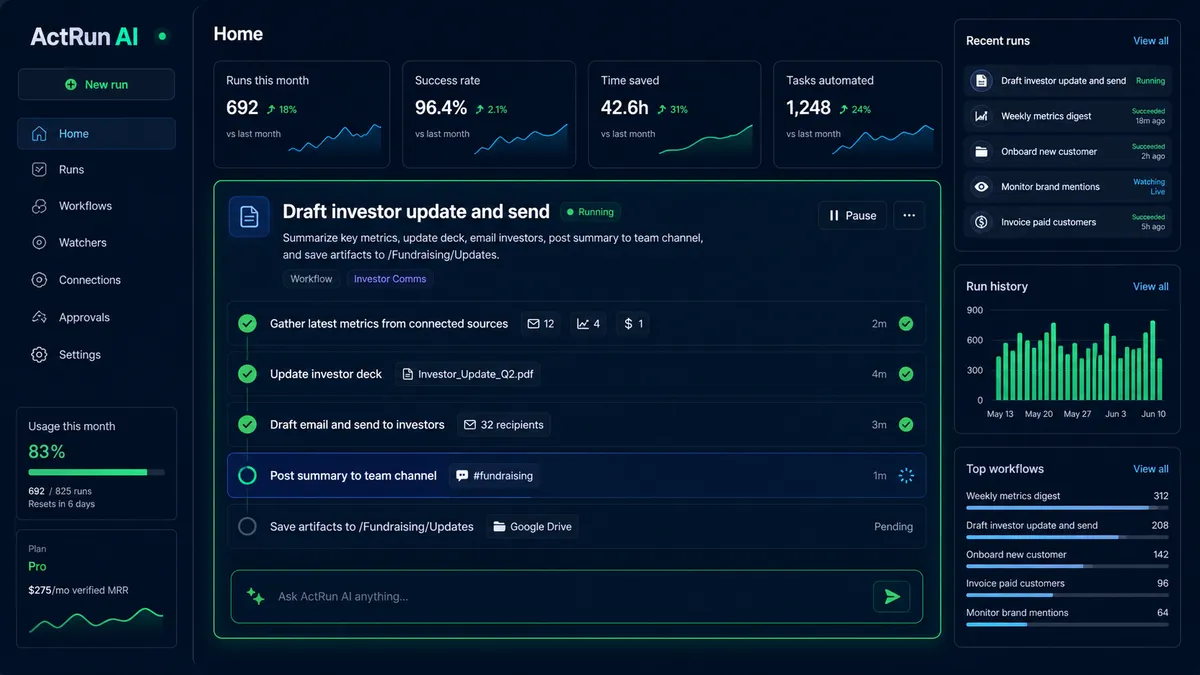The width and height of the screenshot is (1200, 675).
Task: Open the Invoice paid customers recent run
Action: (1068, 222)
